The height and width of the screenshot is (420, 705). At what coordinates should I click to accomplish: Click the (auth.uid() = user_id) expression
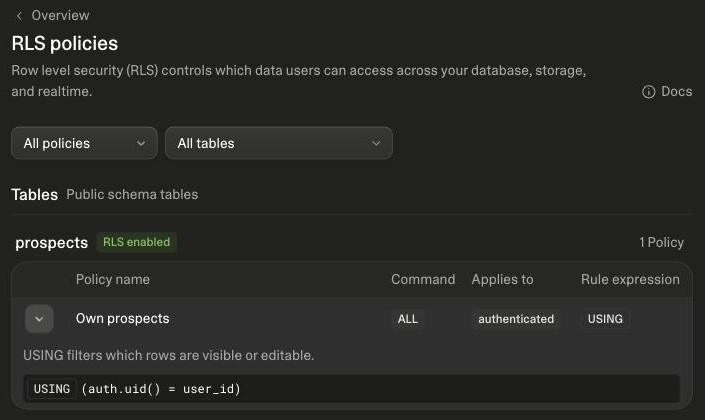(x=161, y=389)
